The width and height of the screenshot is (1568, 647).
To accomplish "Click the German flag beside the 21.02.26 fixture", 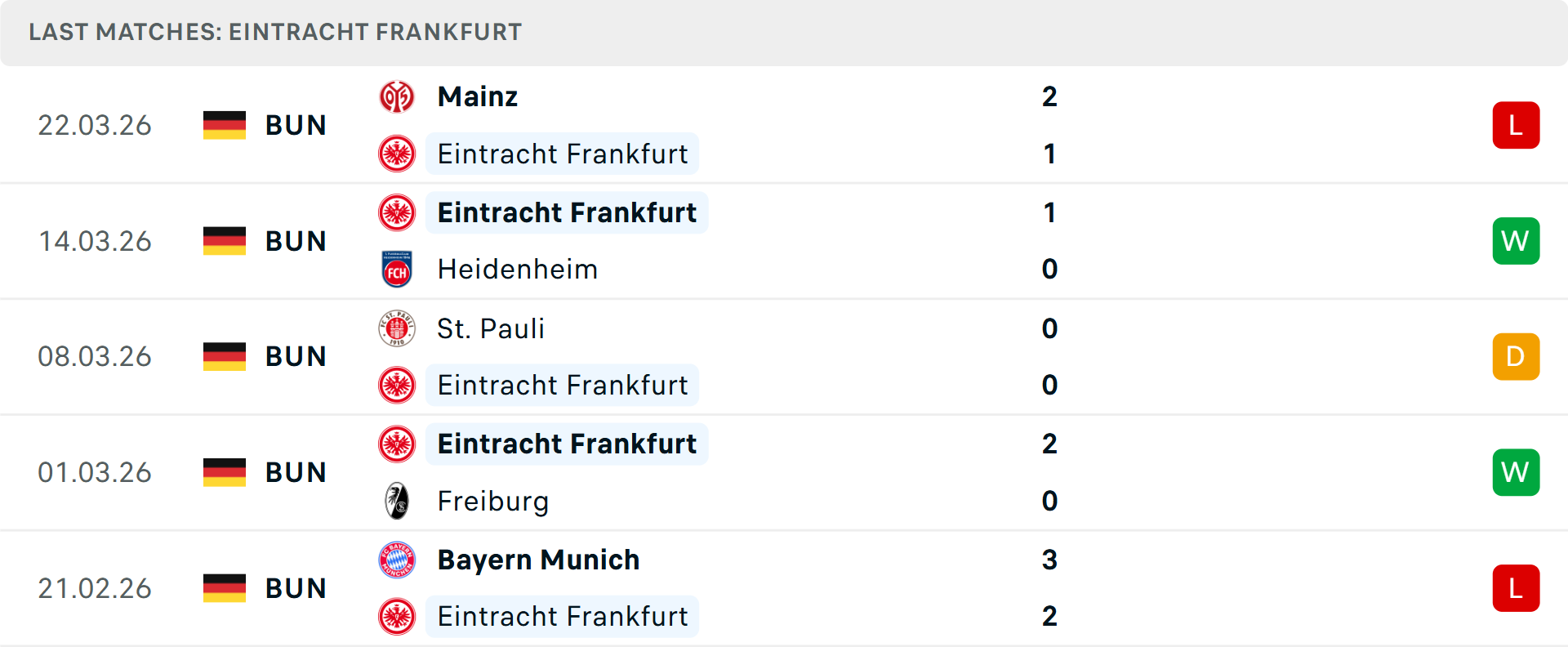I will 224,588.
